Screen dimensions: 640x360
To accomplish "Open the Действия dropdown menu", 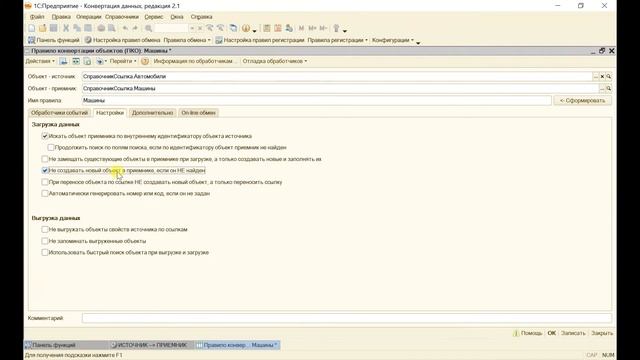I will tap(40, 61).
